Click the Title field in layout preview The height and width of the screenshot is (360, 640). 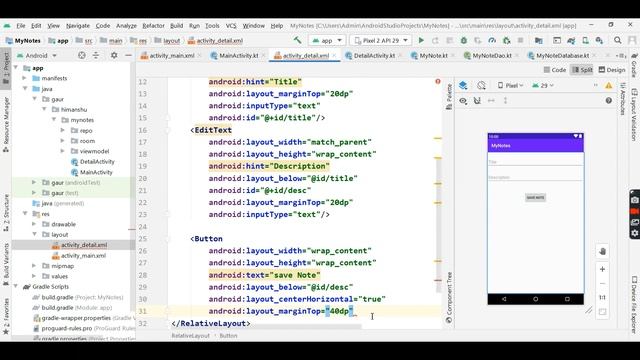[x=536, y=162]
